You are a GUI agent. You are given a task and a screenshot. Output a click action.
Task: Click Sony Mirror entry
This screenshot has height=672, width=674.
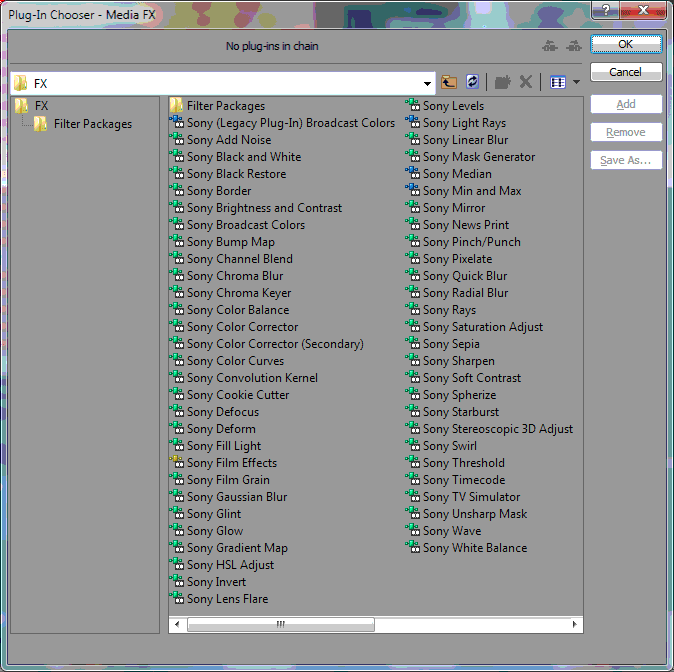446,208
